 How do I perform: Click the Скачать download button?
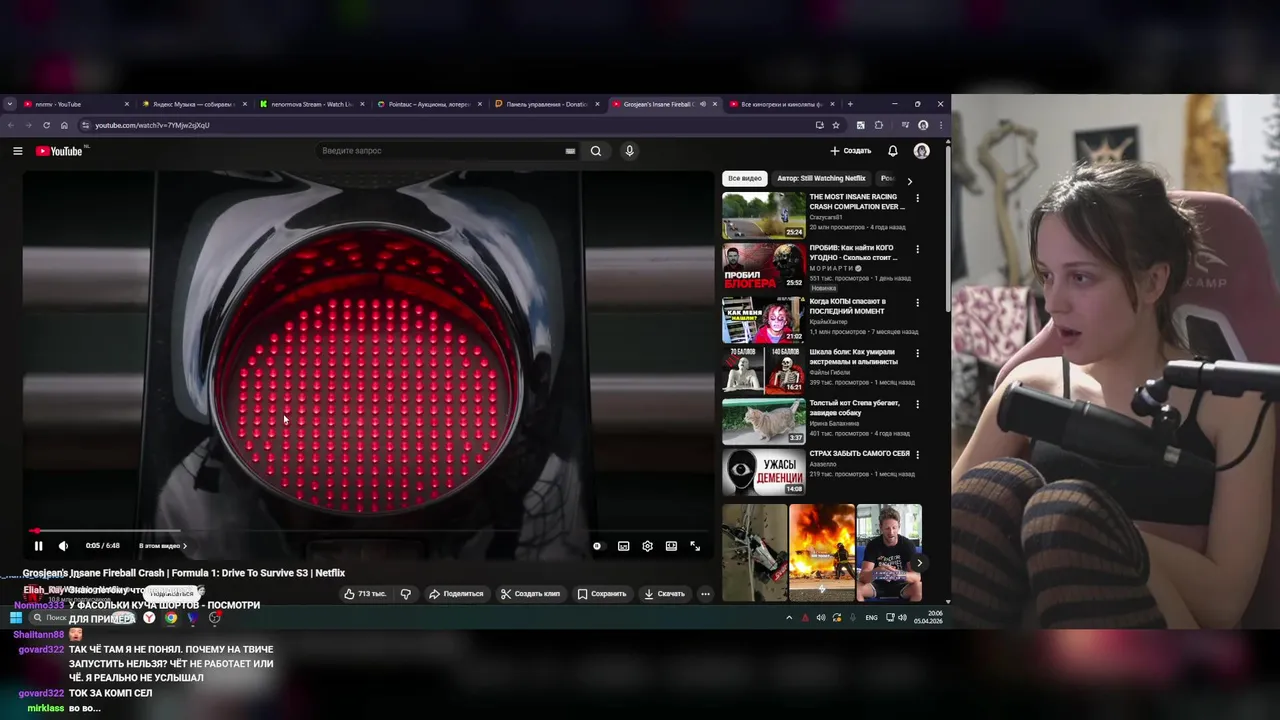665,594
